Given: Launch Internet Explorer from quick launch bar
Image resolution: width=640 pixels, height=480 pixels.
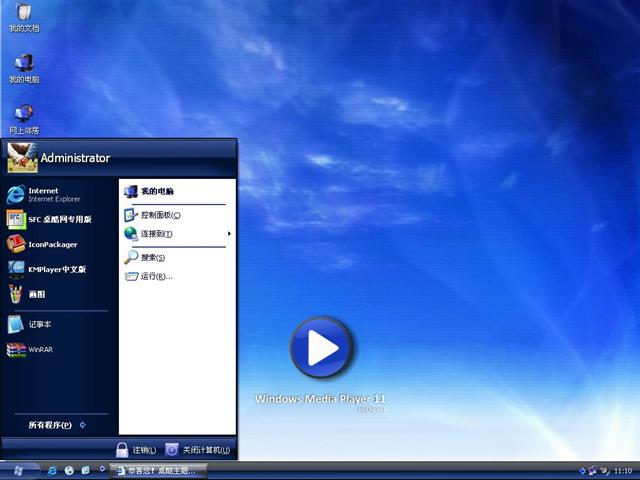Looking at the screenshot, I should (x=53, y=471).
